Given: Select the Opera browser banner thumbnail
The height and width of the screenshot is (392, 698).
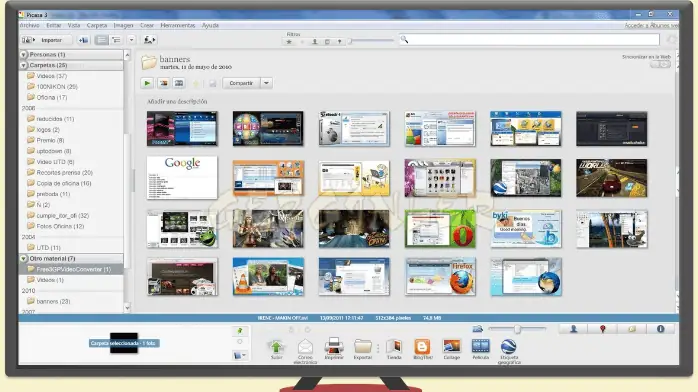Looking at the screenshot, I should point(440,229).
